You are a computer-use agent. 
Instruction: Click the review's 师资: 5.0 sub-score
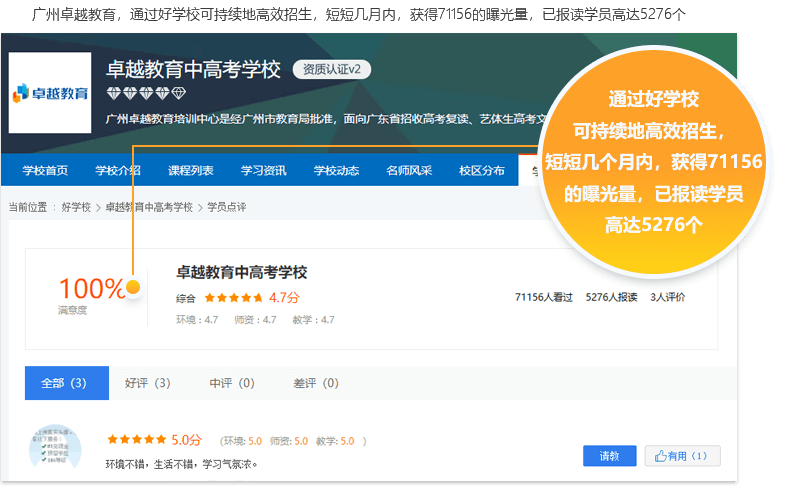pyautogui.click(x=289, y=441)
